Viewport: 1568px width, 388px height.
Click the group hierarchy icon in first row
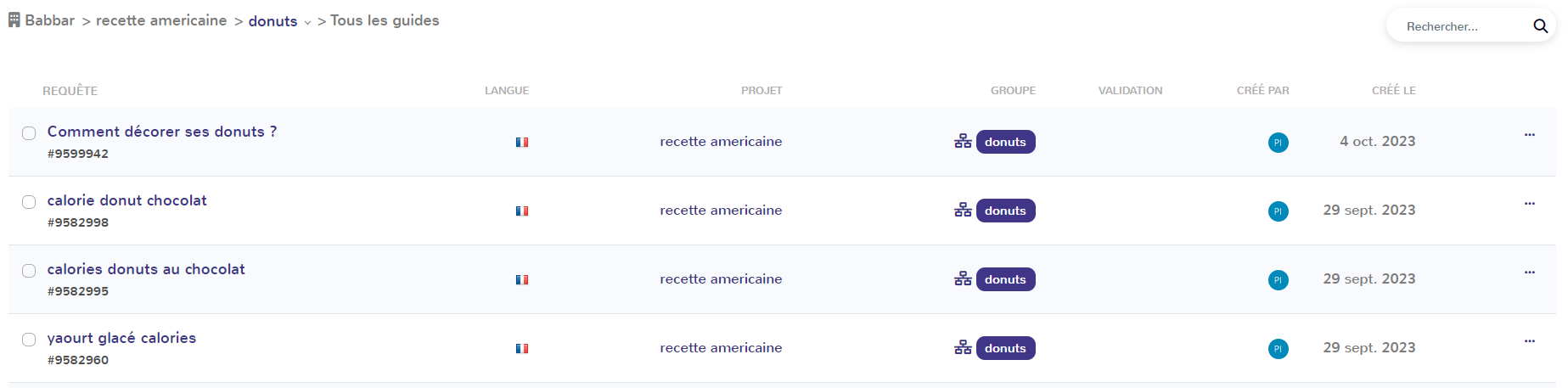coord(963,142)
